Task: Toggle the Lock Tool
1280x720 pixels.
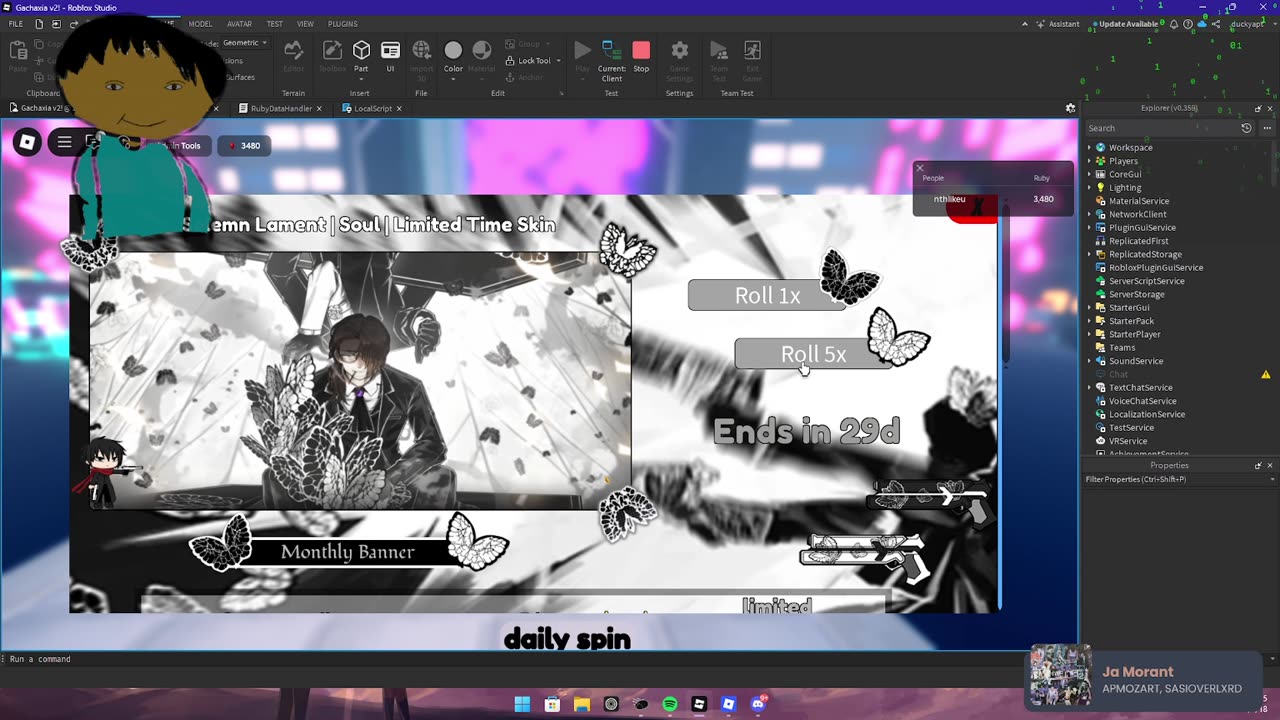Action: pyautogui.click(x=529, y=61)
